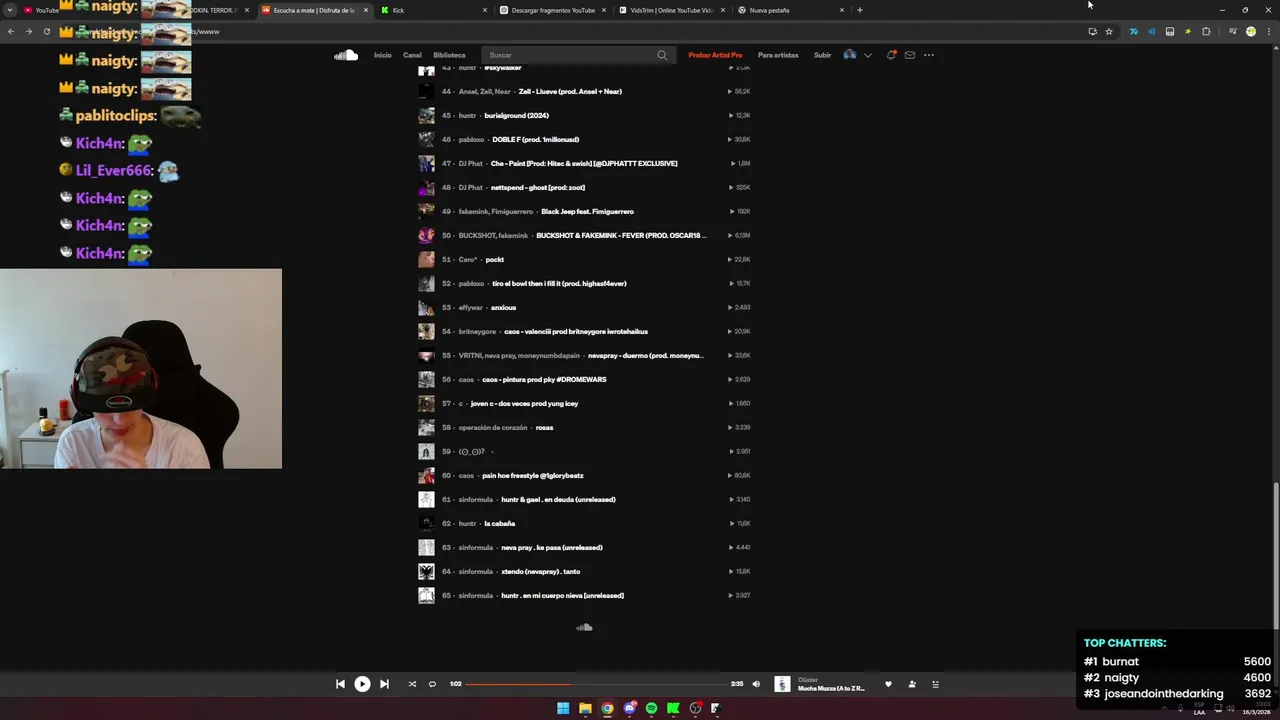Open the Biblioteca menu item
Image resolution: width=1280 pixels, height=720 pixels.
[x=449, y=55]
